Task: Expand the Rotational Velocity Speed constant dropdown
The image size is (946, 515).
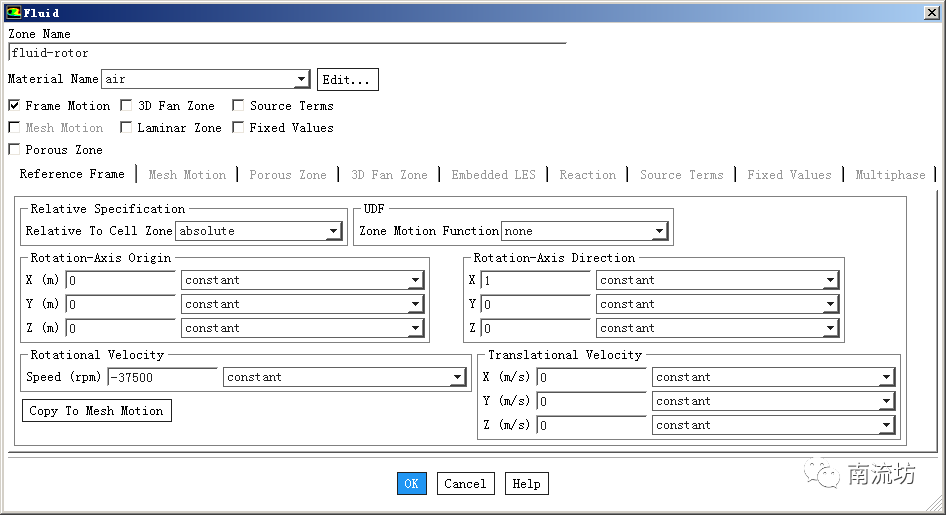Action: [x=457, y=378]
